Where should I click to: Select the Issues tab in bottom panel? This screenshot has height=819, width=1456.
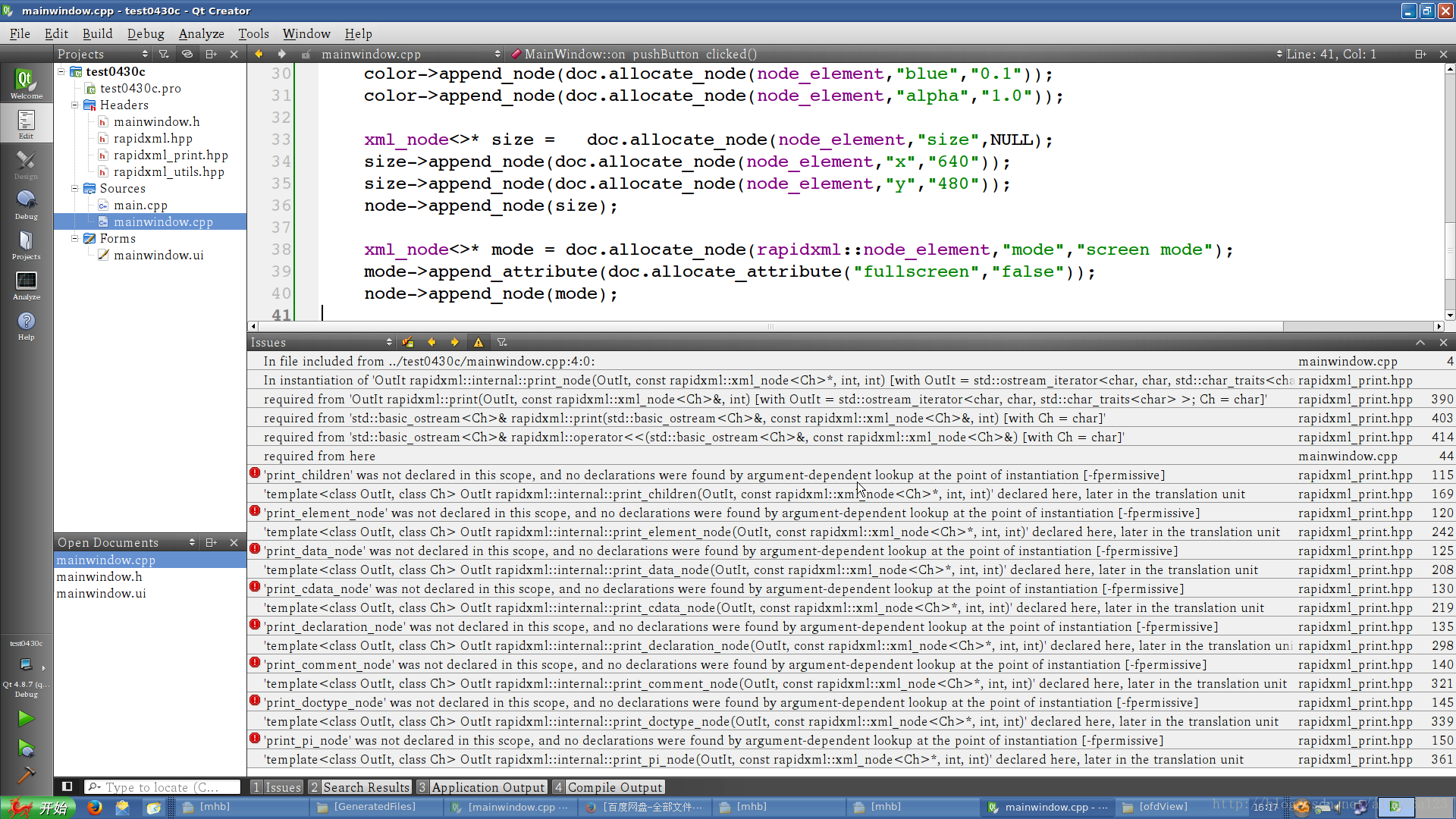(282, 788)
